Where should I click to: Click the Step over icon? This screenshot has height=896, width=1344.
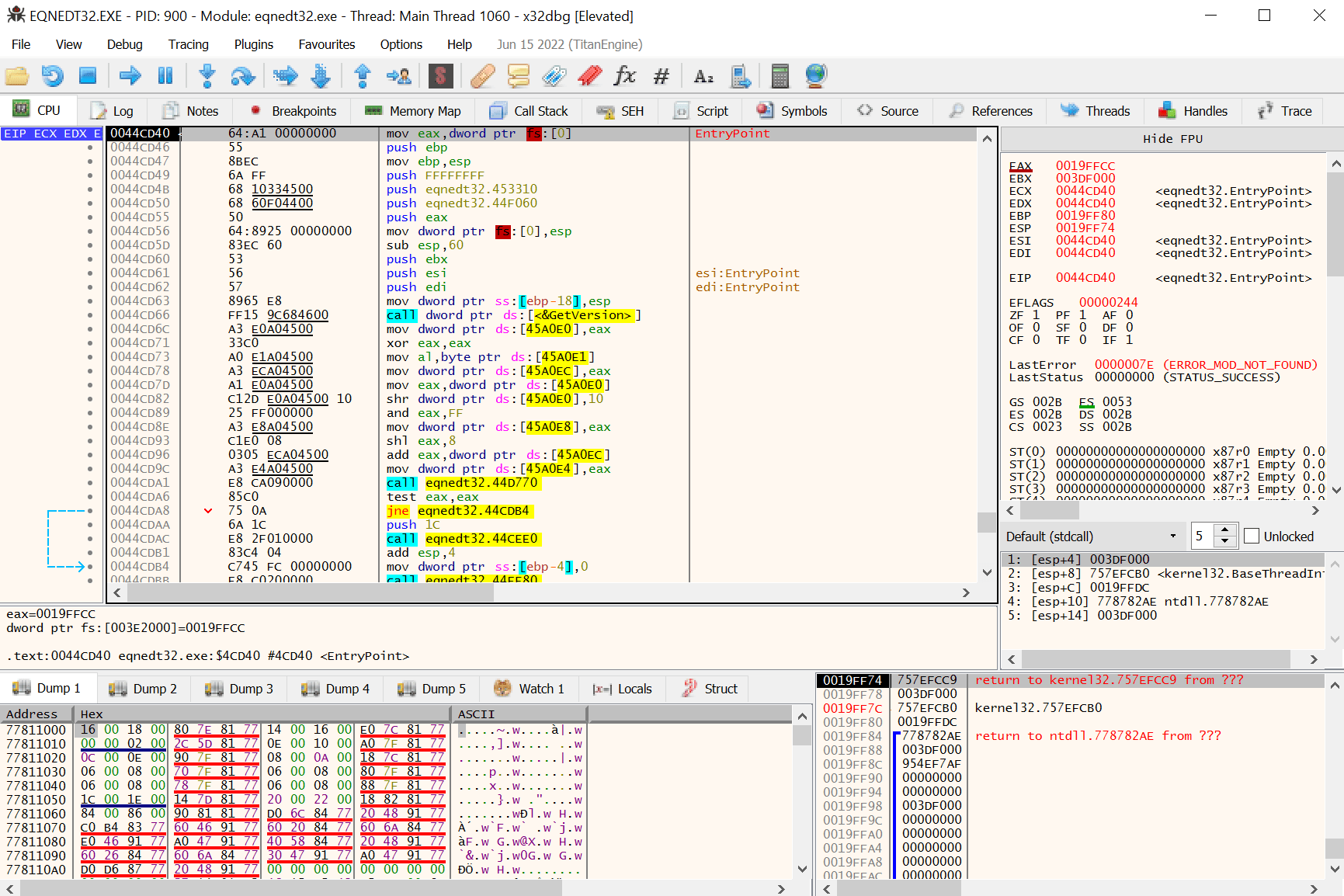pos(243,76)
